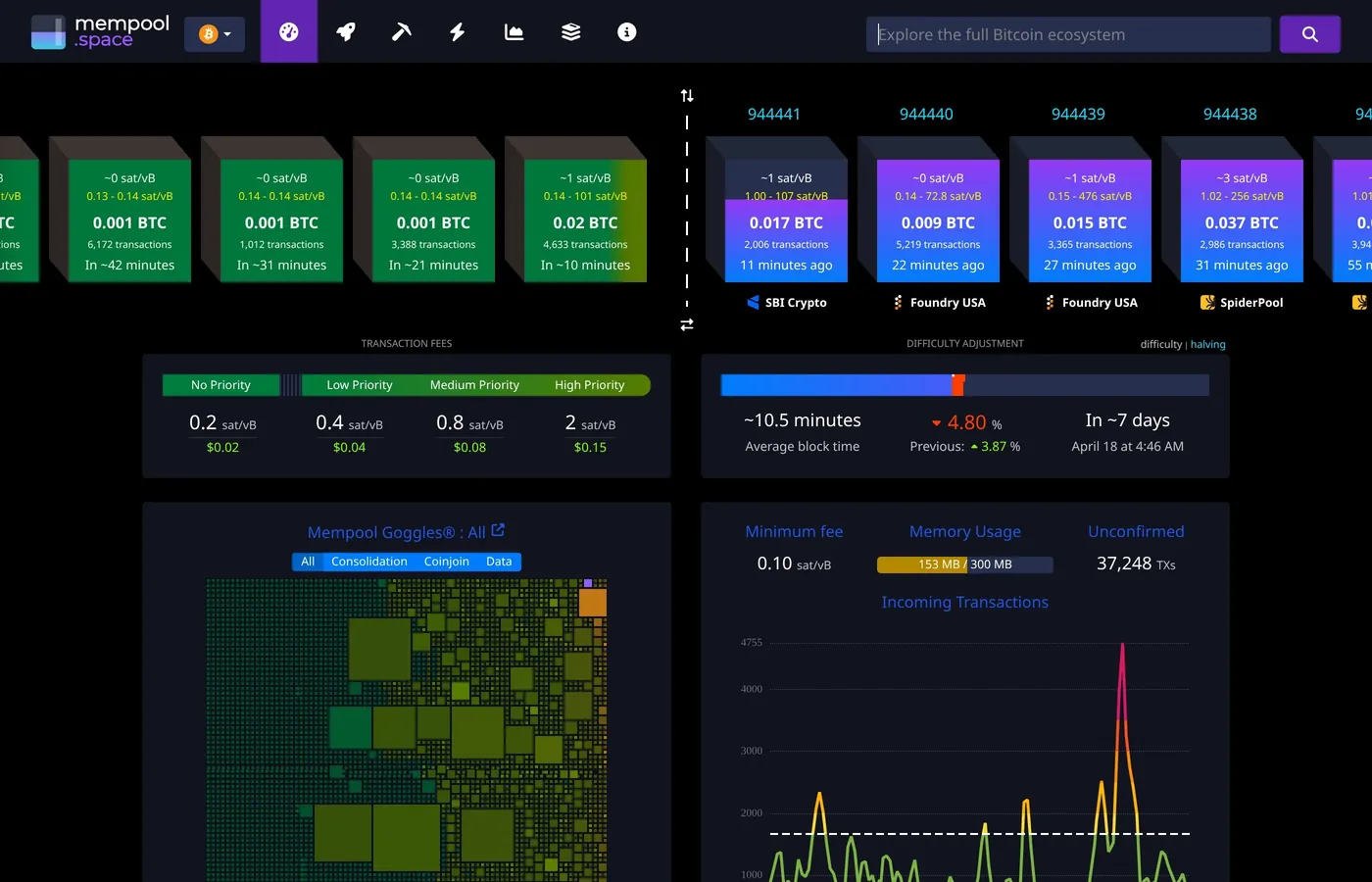Flip timeline direction with horizontal arrows icon
This screenshot has width=1372, height=882.
coord(687,324)
